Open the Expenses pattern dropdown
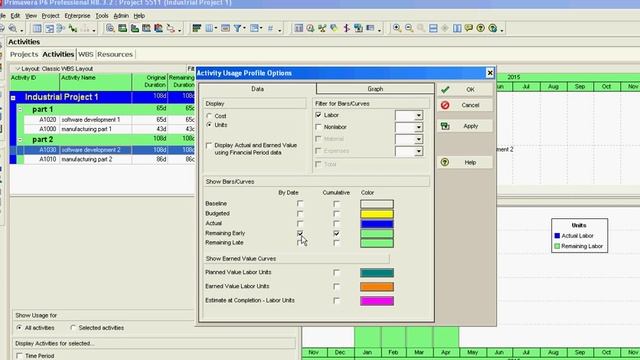 (x=418, y=151)
